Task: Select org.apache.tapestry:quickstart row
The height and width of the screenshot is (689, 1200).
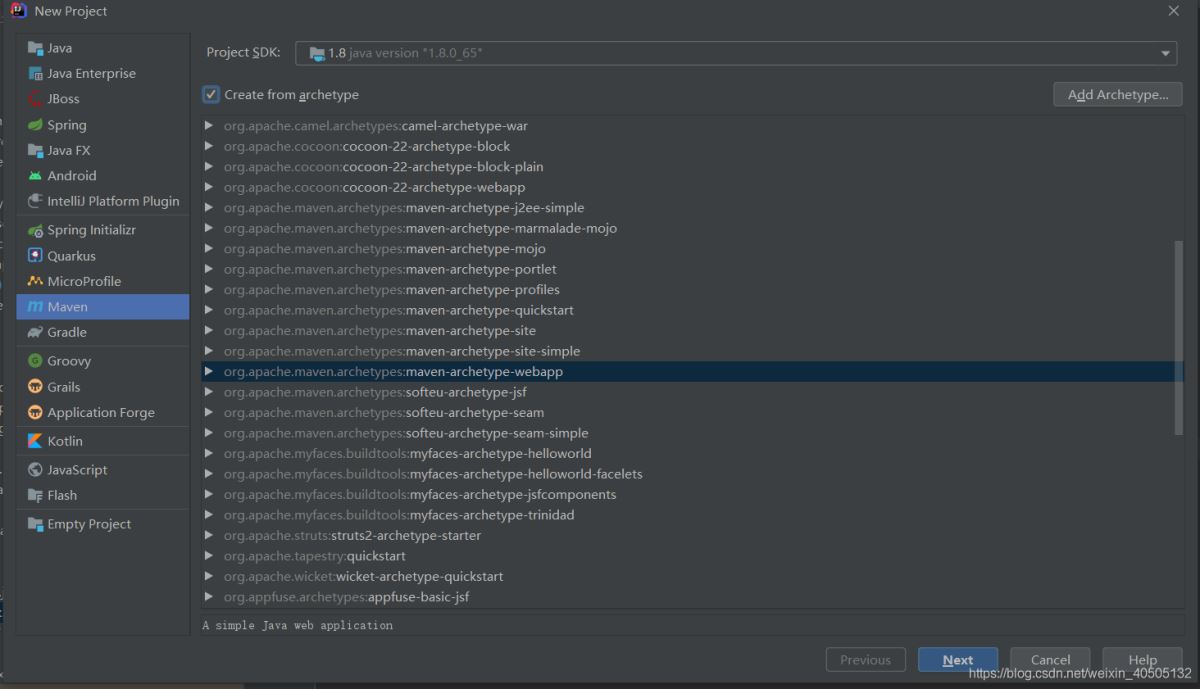Action: (692, 556)
